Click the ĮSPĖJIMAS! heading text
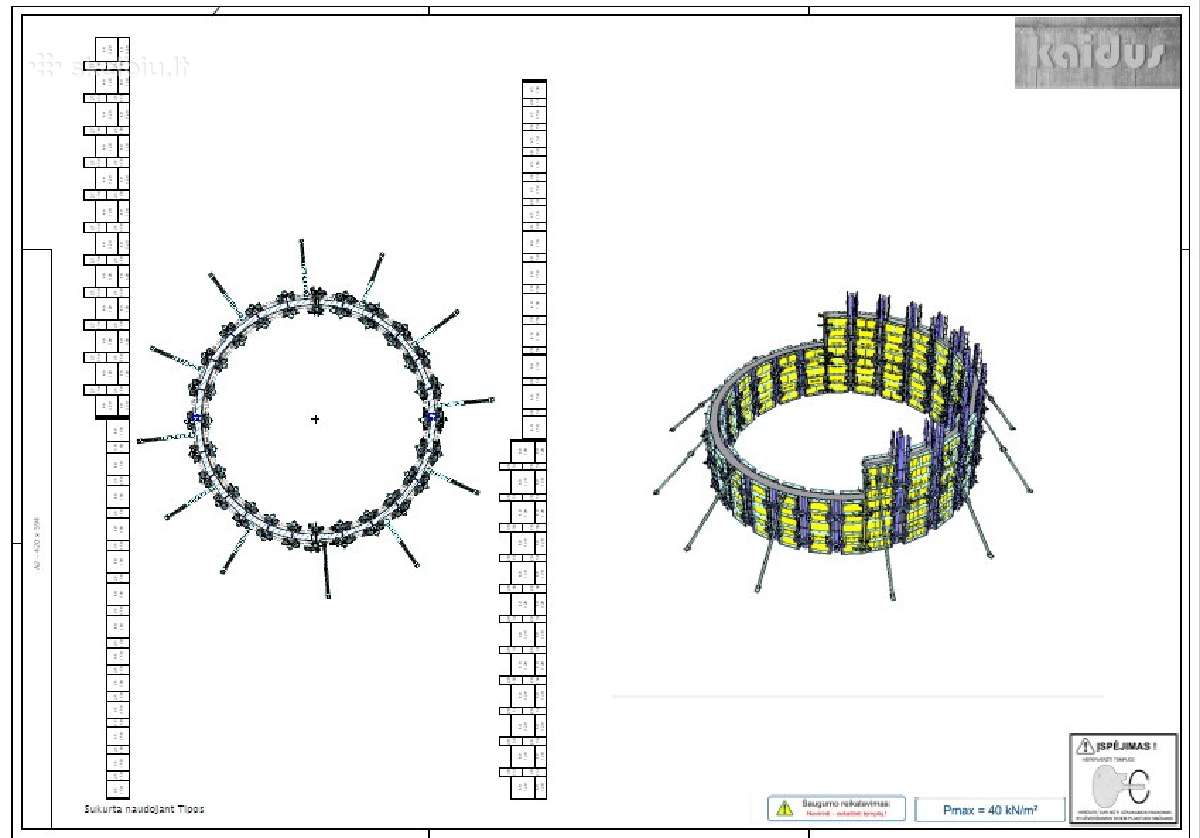 pyautogui.click(x=1127, y=746)
